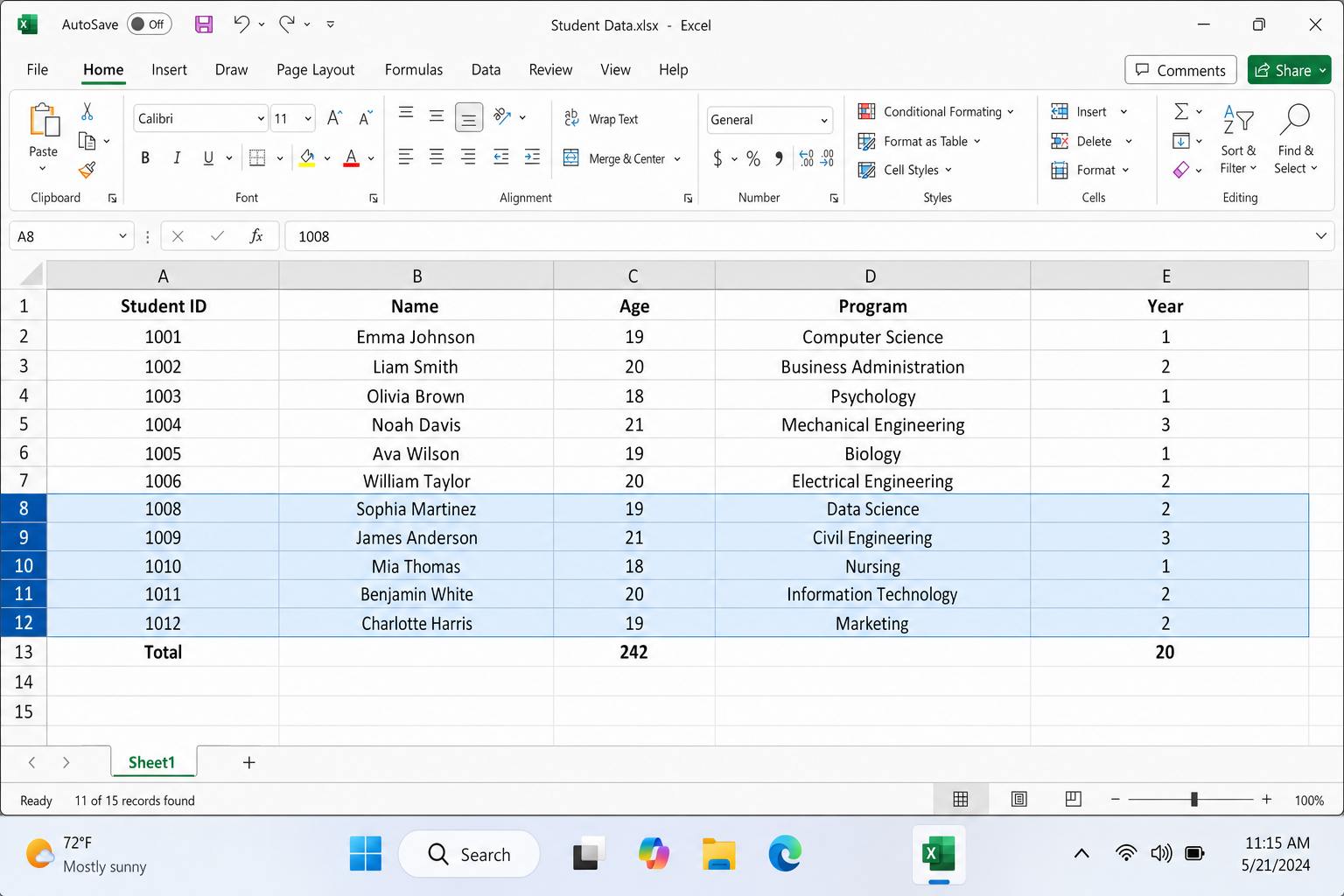The image size is (1344, 896).
Task: Click the insert function fx icon
Action: 255,236
